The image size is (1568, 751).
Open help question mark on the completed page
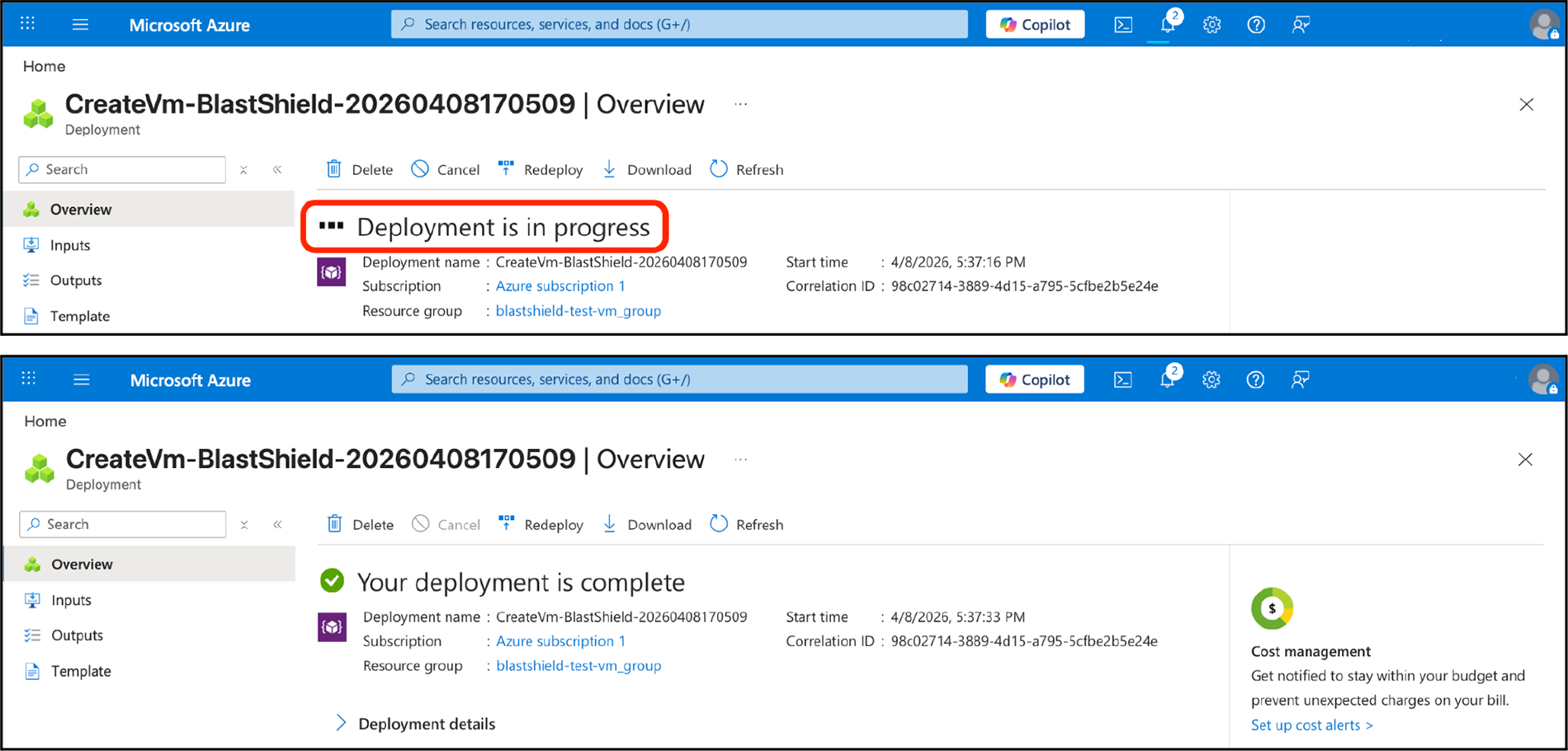coord(1255,380)
